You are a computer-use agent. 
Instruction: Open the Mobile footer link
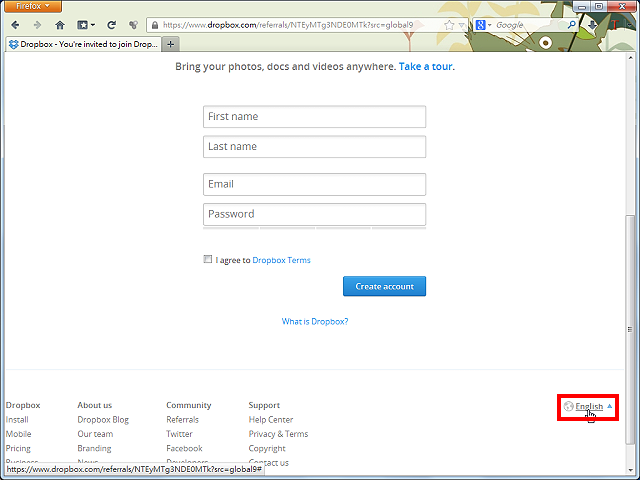pos(18,434)
